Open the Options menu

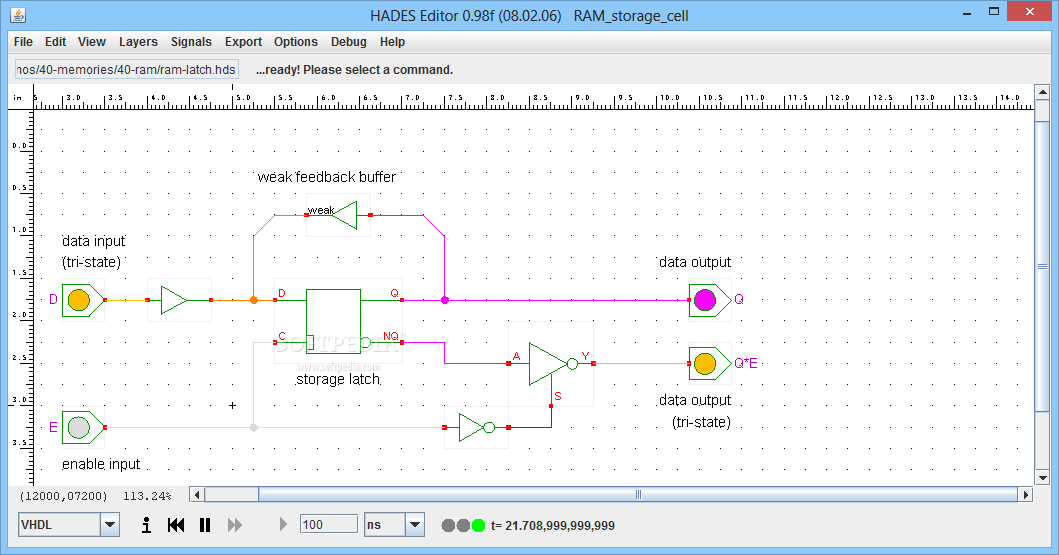pos(295,42)
